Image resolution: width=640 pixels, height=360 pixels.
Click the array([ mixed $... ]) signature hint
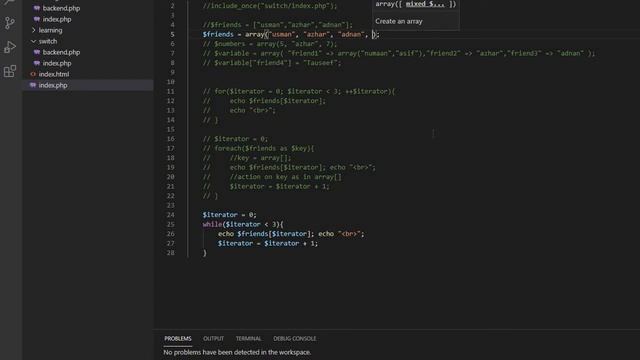tap(416, 4)
